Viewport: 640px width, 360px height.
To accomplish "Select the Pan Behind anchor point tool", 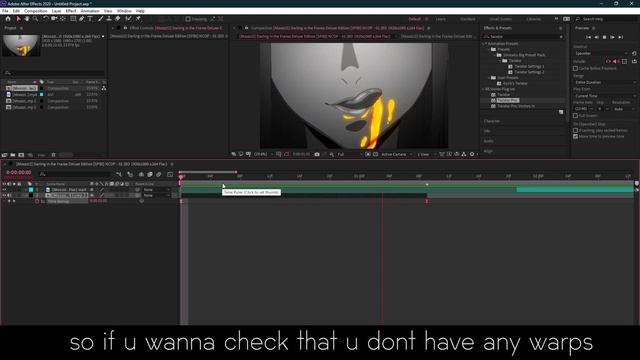I will tap(62, 19).
